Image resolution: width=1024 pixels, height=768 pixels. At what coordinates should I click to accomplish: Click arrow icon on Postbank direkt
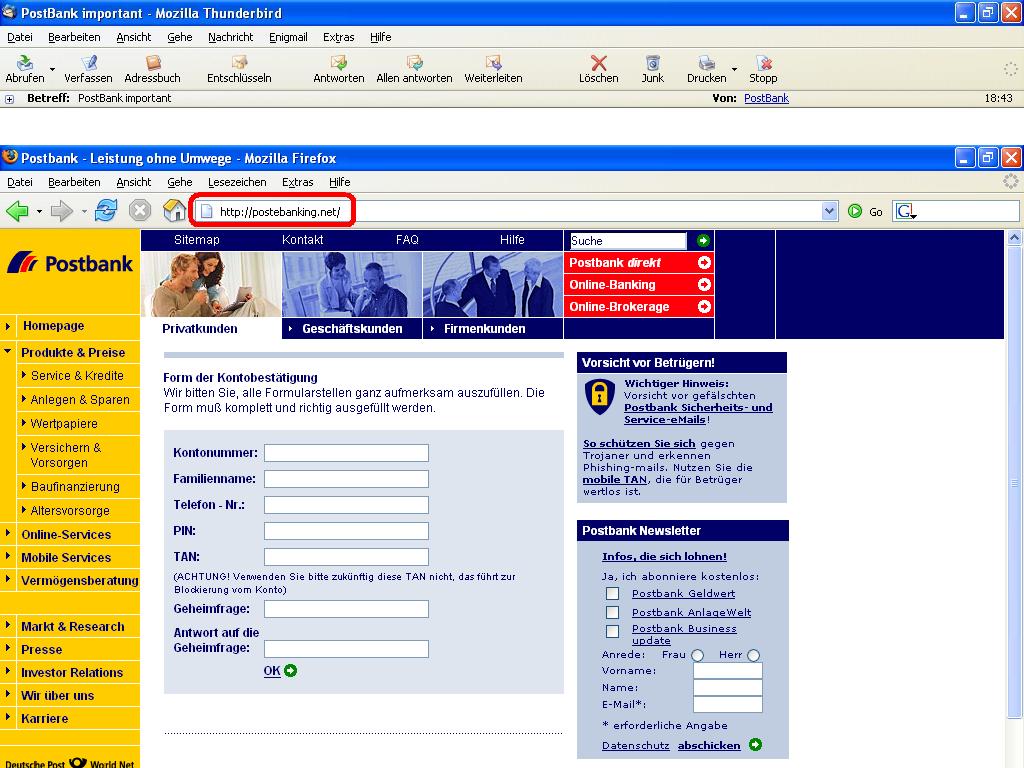704,263
